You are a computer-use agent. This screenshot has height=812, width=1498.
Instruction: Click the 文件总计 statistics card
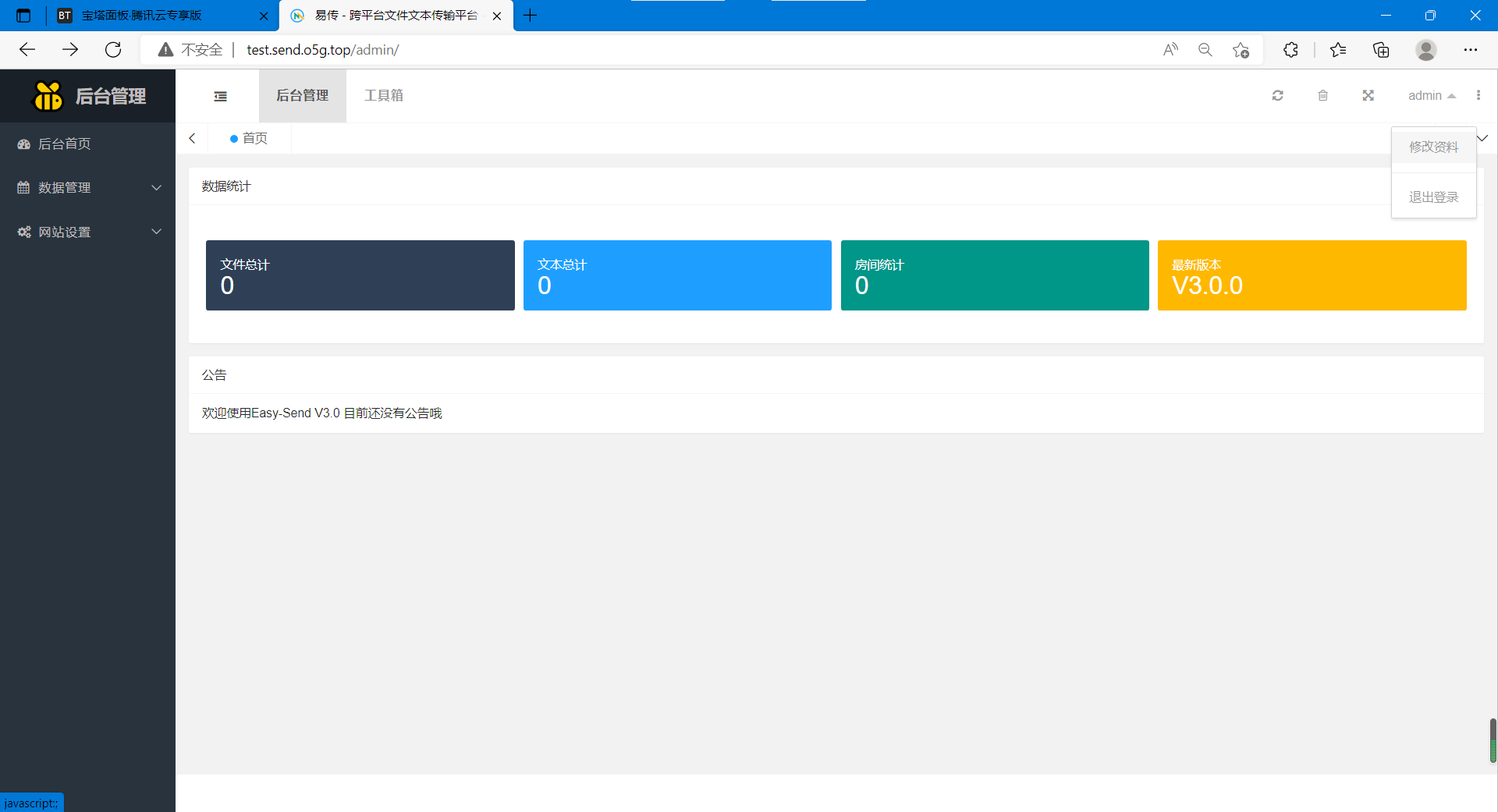(x=360, y=275)
